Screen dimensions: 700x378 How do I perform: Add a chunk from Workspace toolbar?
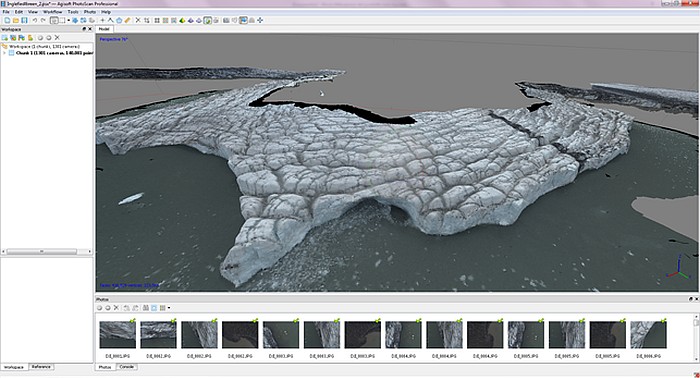[4, 37]
